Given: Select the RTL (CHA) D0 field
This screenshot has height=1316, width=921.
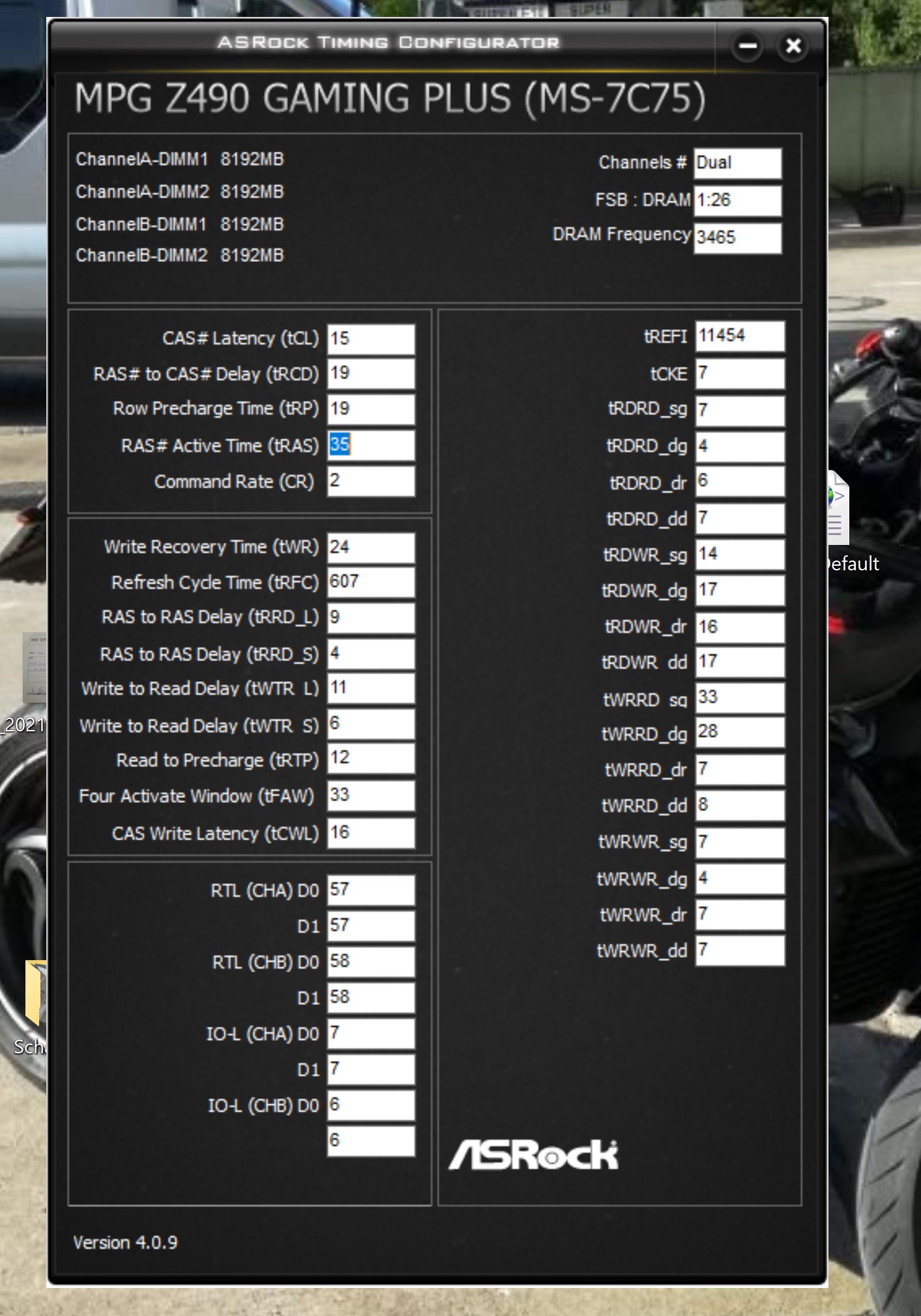Looking at the screenshot, I should click(x=371, y=890).
